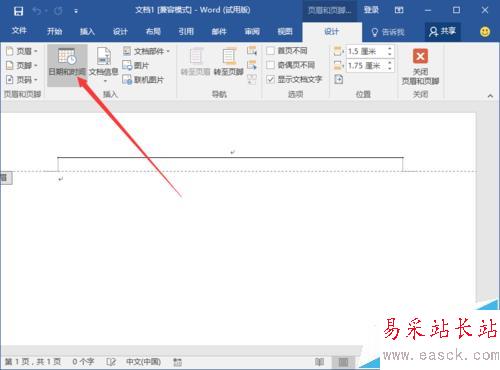Expand the 文档部件 quick parts dropdown

(146, 51)
